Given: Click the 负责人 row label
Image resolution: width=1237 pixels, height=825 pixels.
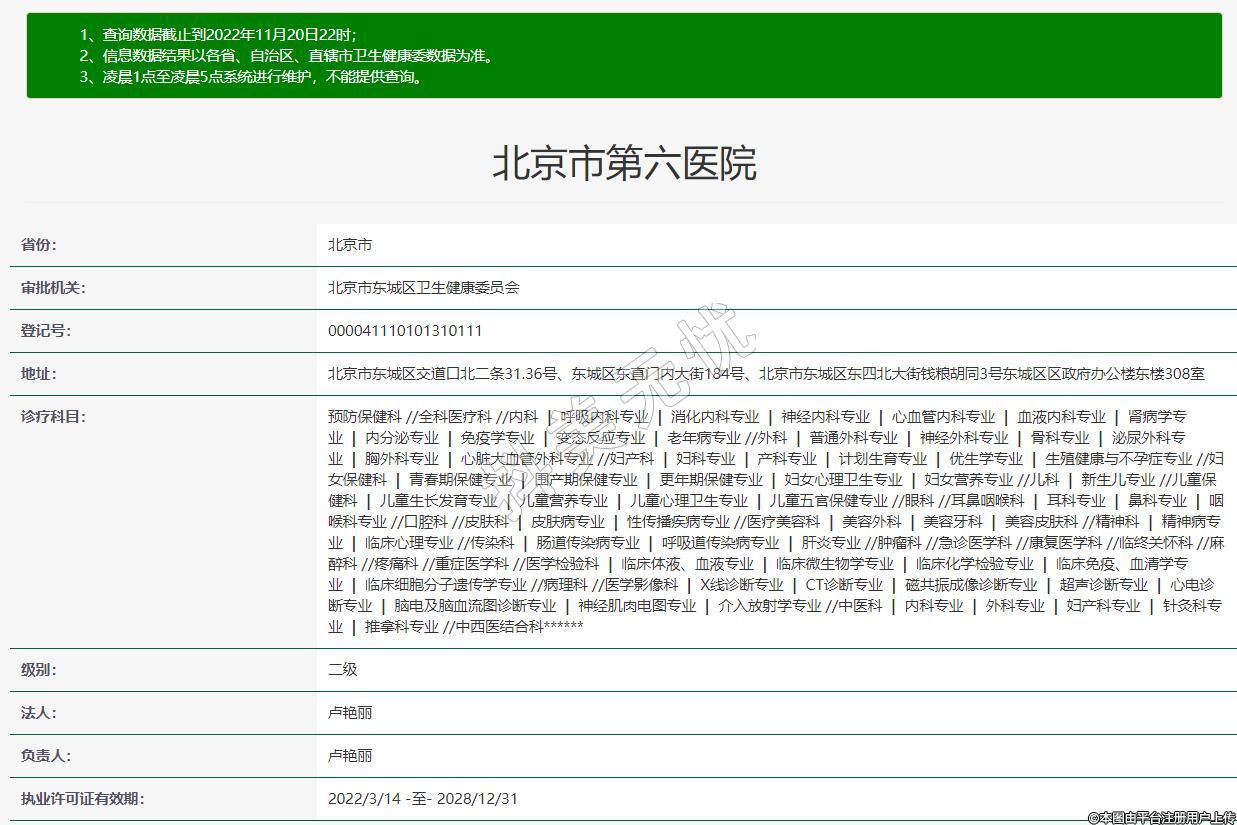Looking at the screenshot, I should pos(46,756).
